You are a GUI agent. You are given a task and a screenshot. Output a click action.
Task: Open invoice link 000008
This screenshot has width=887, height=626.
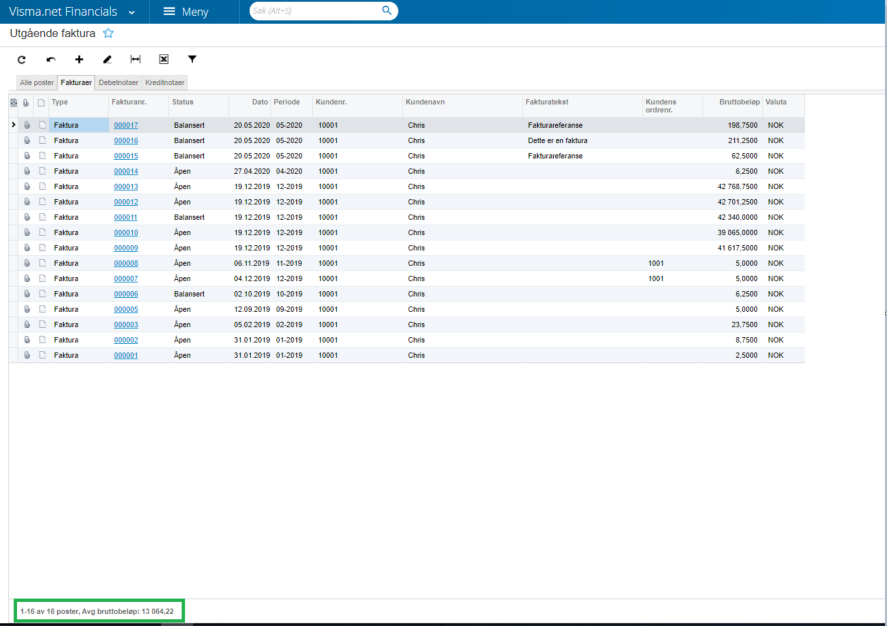pos(126,264)
